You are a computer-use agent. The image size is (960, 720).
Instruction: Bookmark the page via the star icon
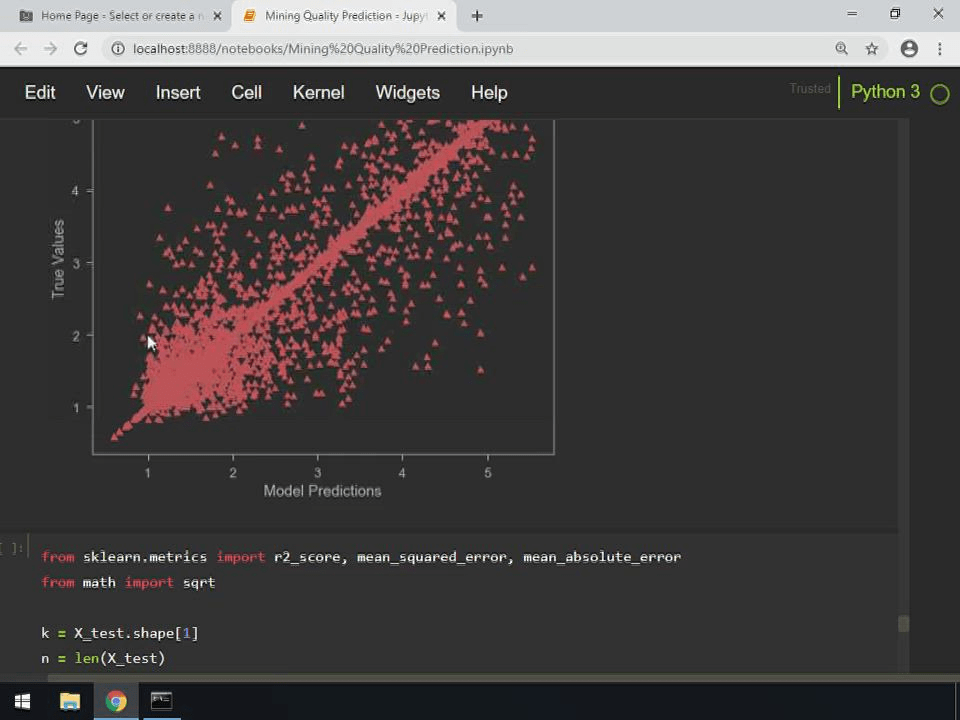click(x=871, y=48)
